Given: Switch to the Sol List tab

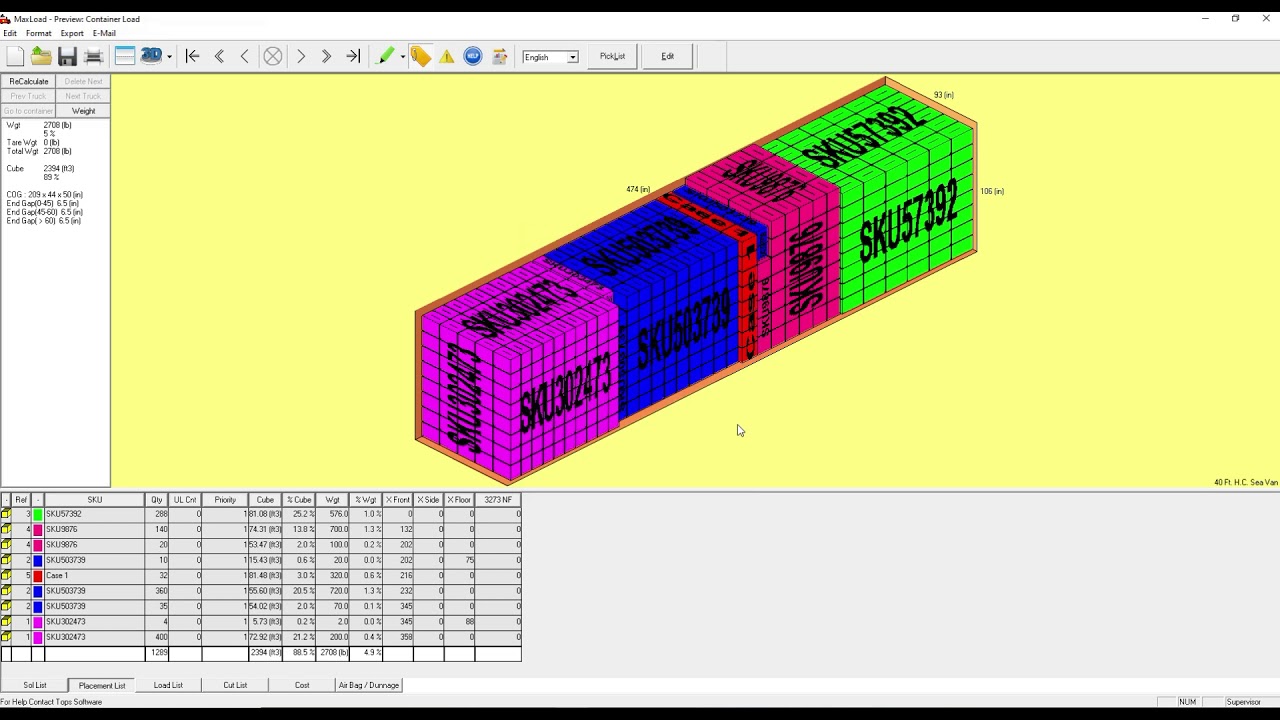Looking at the screenshot, I should [x=35, y=685].
